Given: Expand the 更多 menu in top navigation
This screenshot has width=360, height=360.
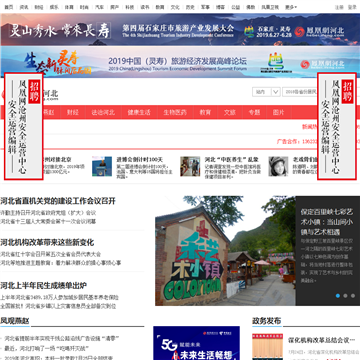Looking at the screenshot, I should (291, 7).
